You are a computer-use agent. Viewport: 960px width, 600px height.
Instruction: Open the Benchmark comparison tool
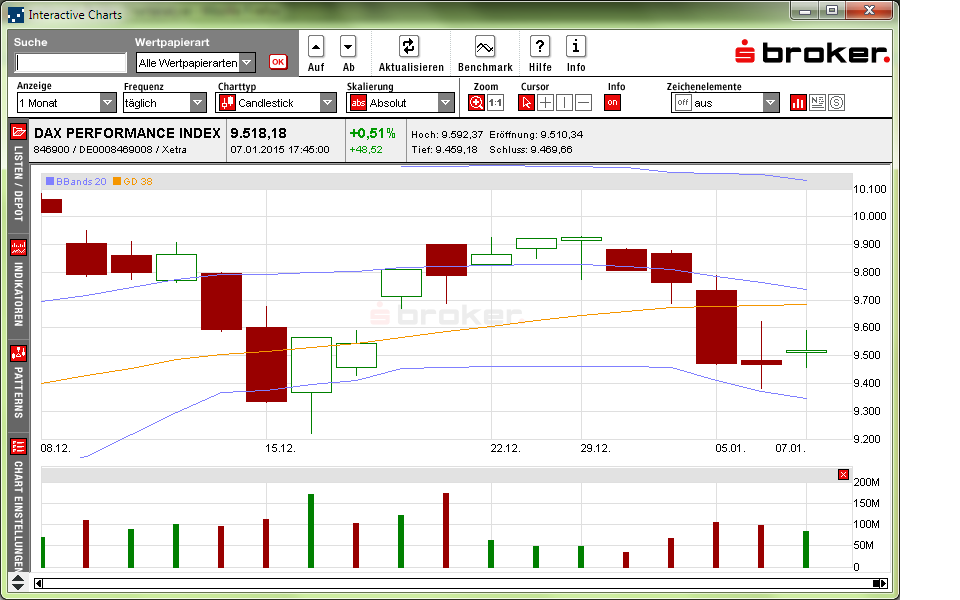485,47
